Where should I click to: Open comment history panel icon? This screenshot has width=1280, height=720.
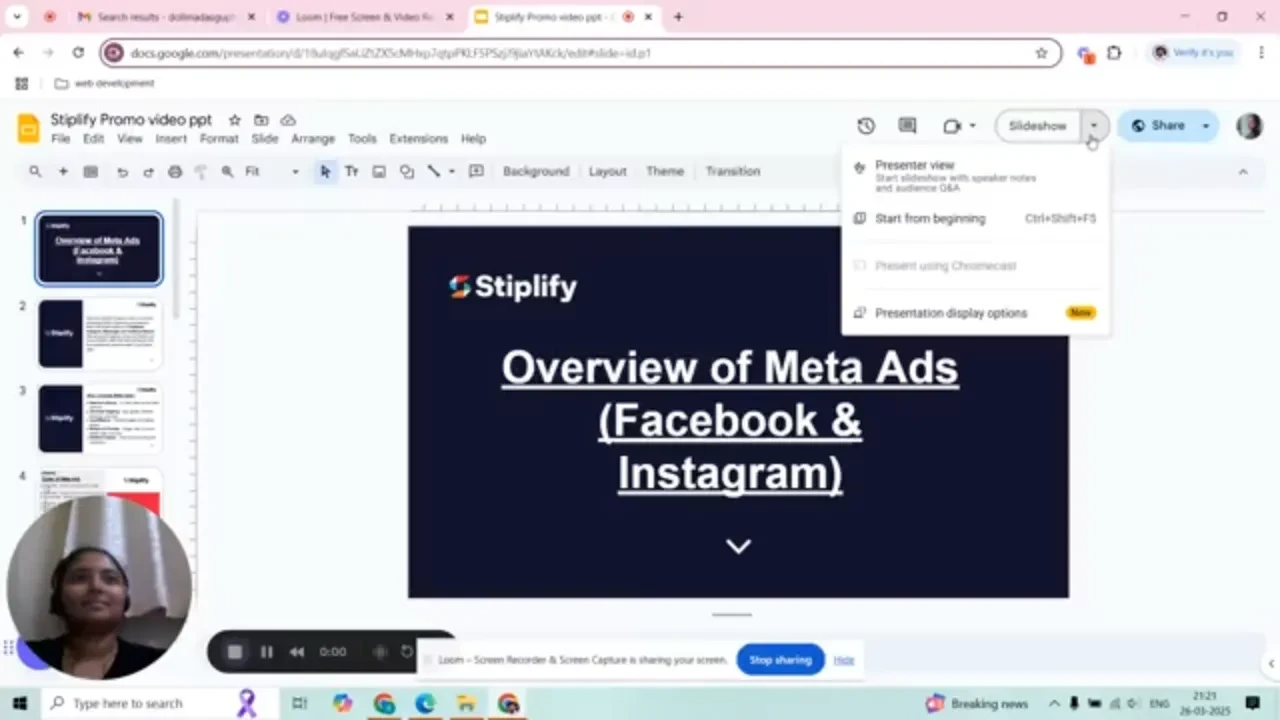click(907, 126)
